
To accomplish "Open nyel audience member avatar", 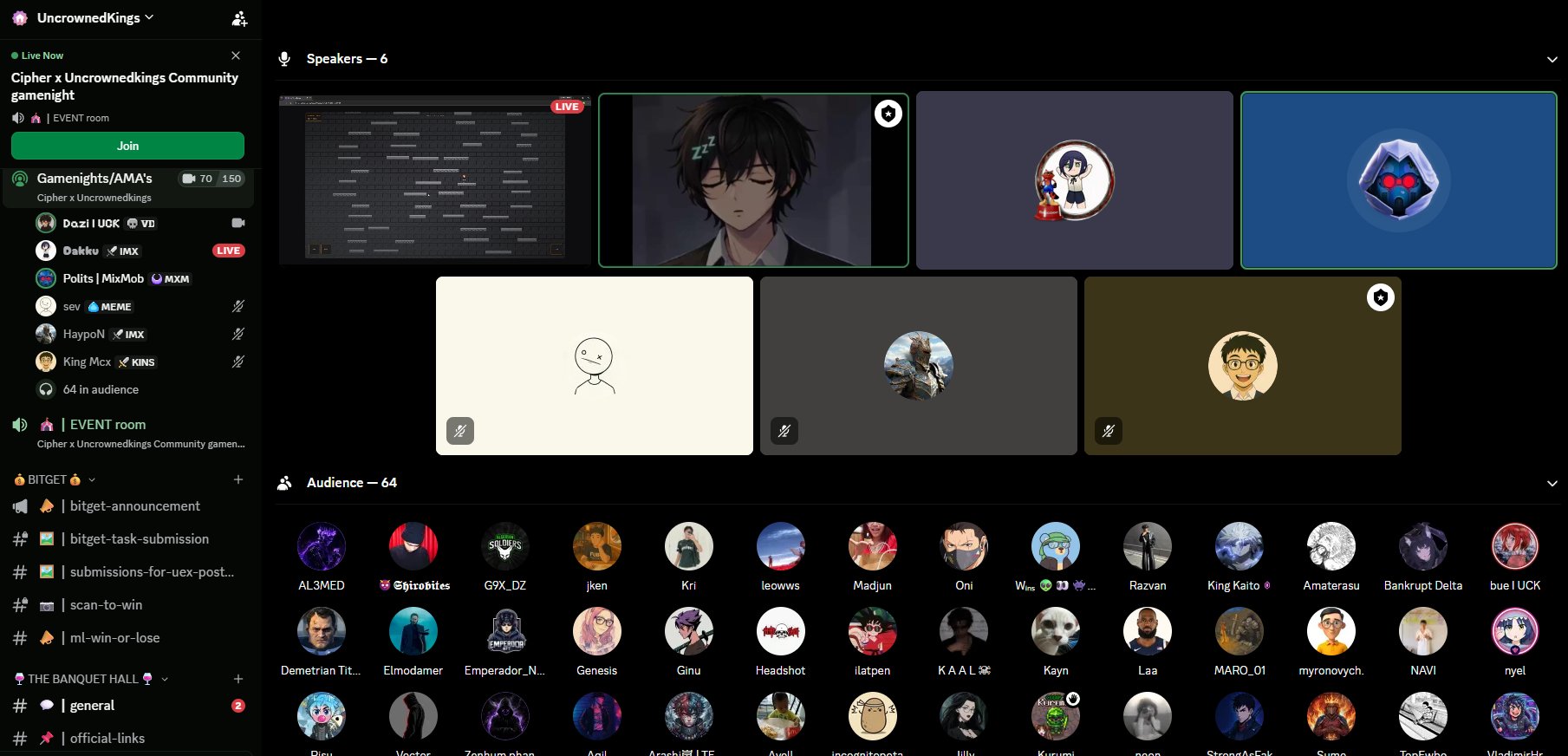I will pyautogui.click(x=1515, y=631).
